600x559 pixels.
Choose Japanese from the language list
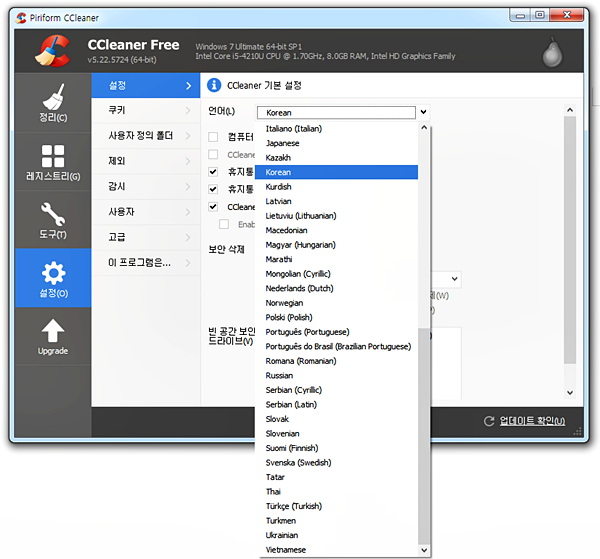[336, 143]
